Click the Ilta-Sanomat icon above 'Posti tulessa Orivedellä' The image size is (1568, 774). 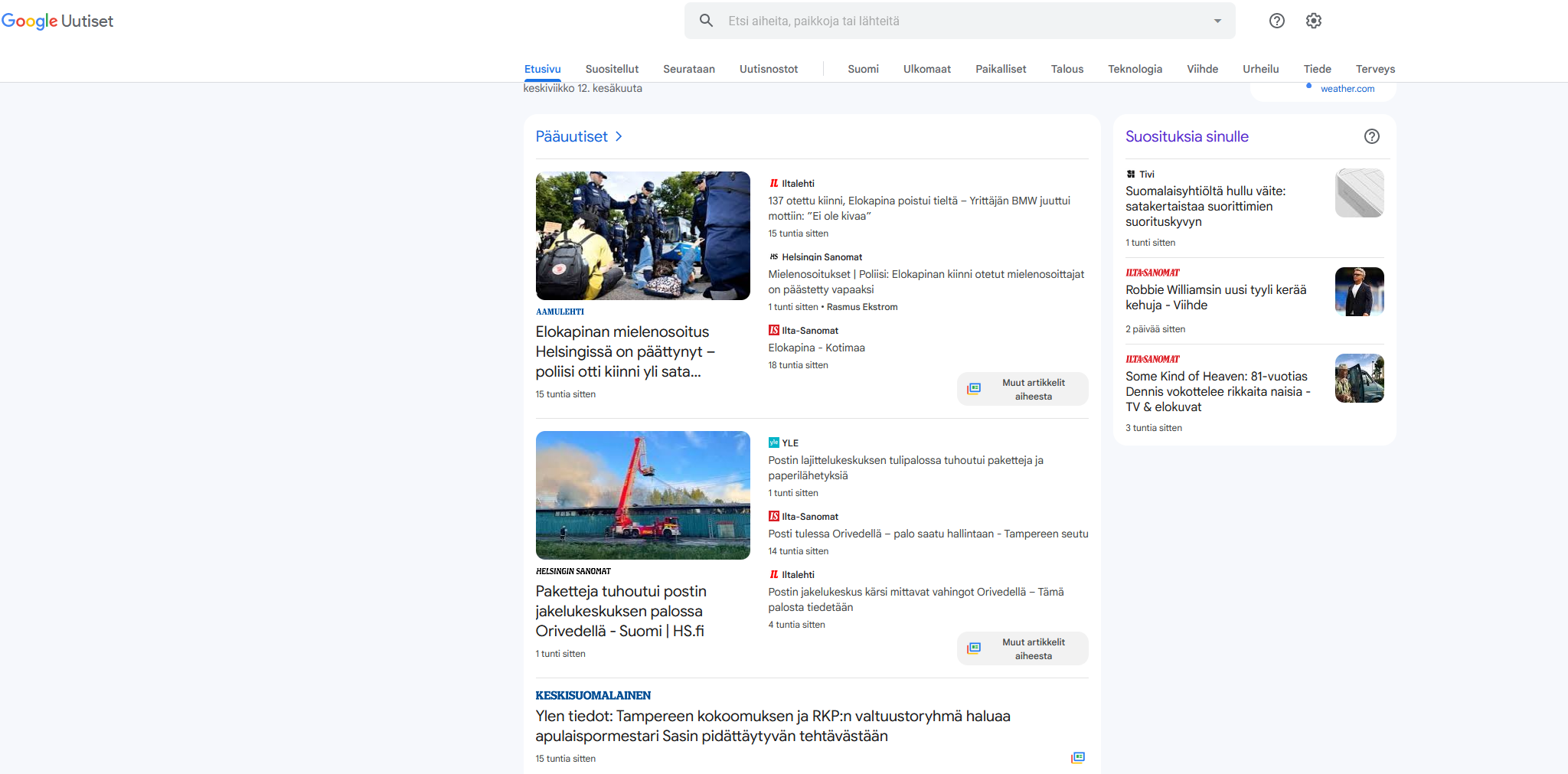pos(774,516)
